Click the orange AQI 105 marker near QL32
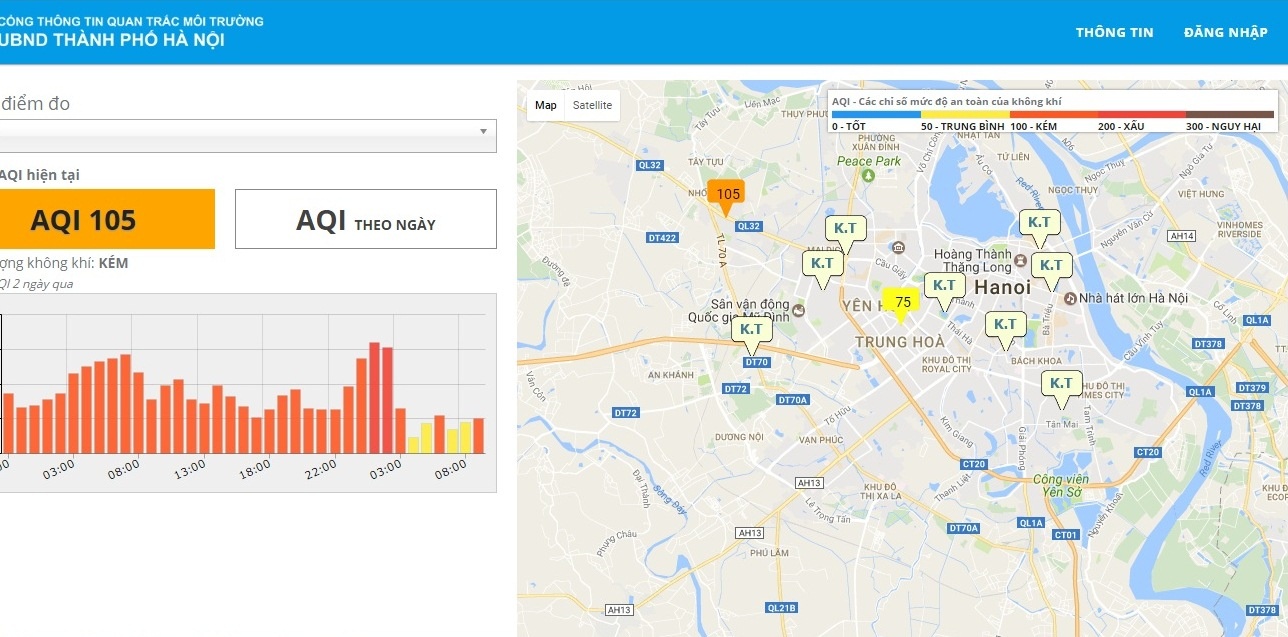1288x637 pixels. (x=727, y=193)
